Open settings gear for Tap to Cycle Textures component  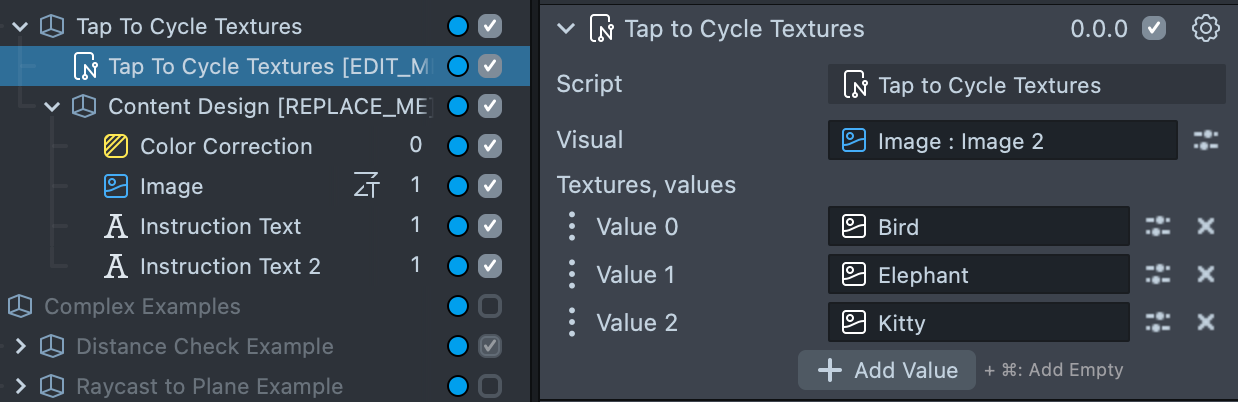[x=1206, y=29]
